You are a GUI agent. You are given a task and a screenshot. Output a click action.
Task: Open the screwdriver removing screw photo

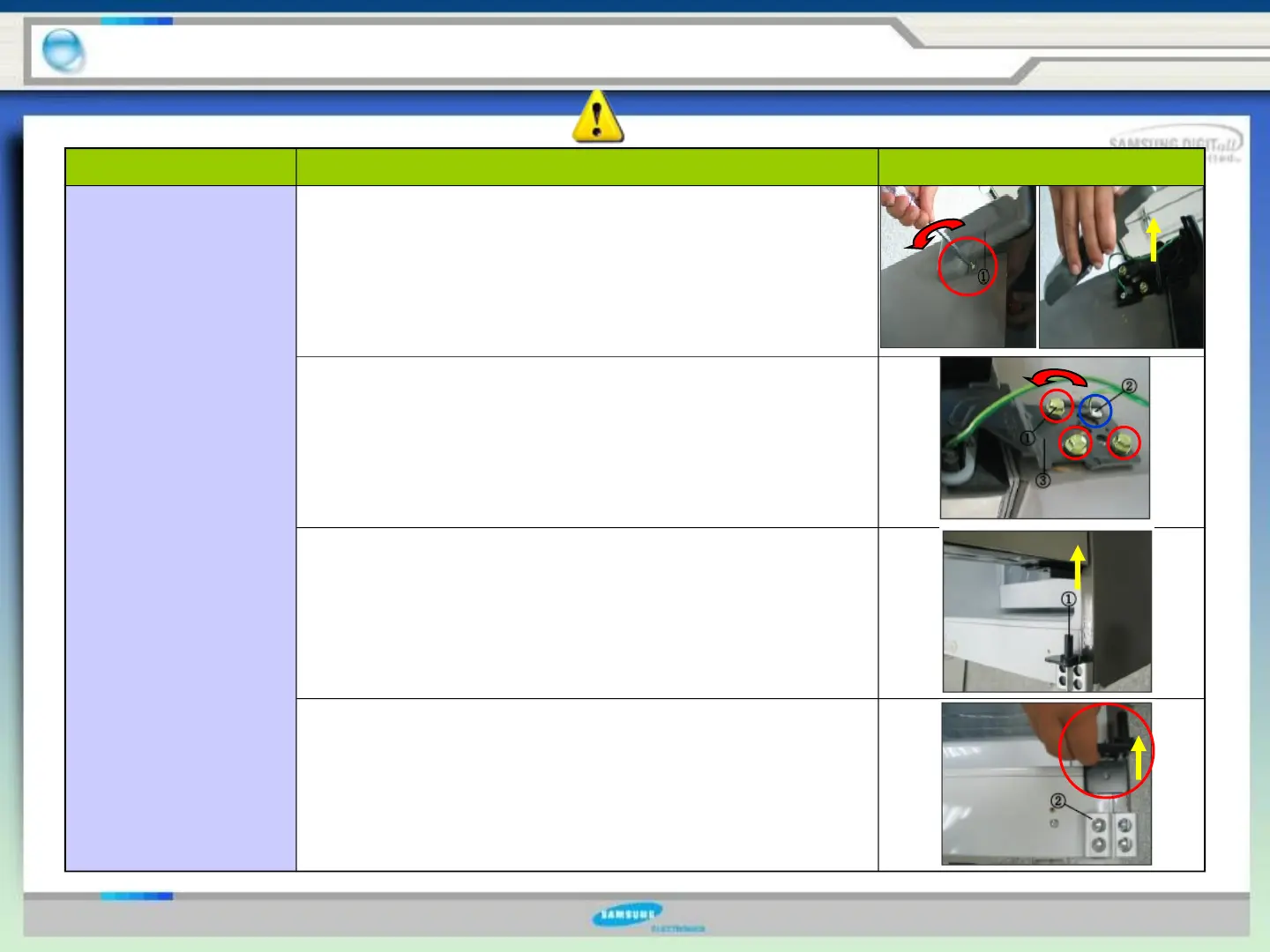click(958, 267)
